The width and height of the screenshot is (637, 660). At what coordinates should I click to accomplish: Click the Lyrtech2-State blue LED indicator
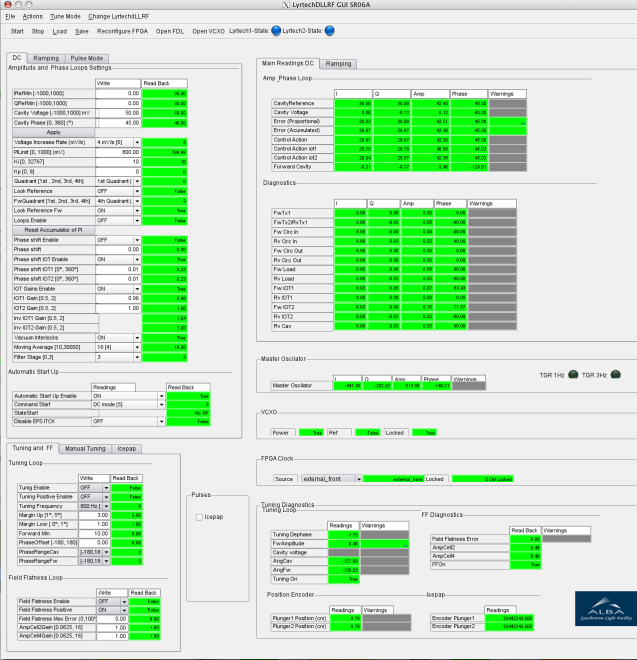click(330, 31)
